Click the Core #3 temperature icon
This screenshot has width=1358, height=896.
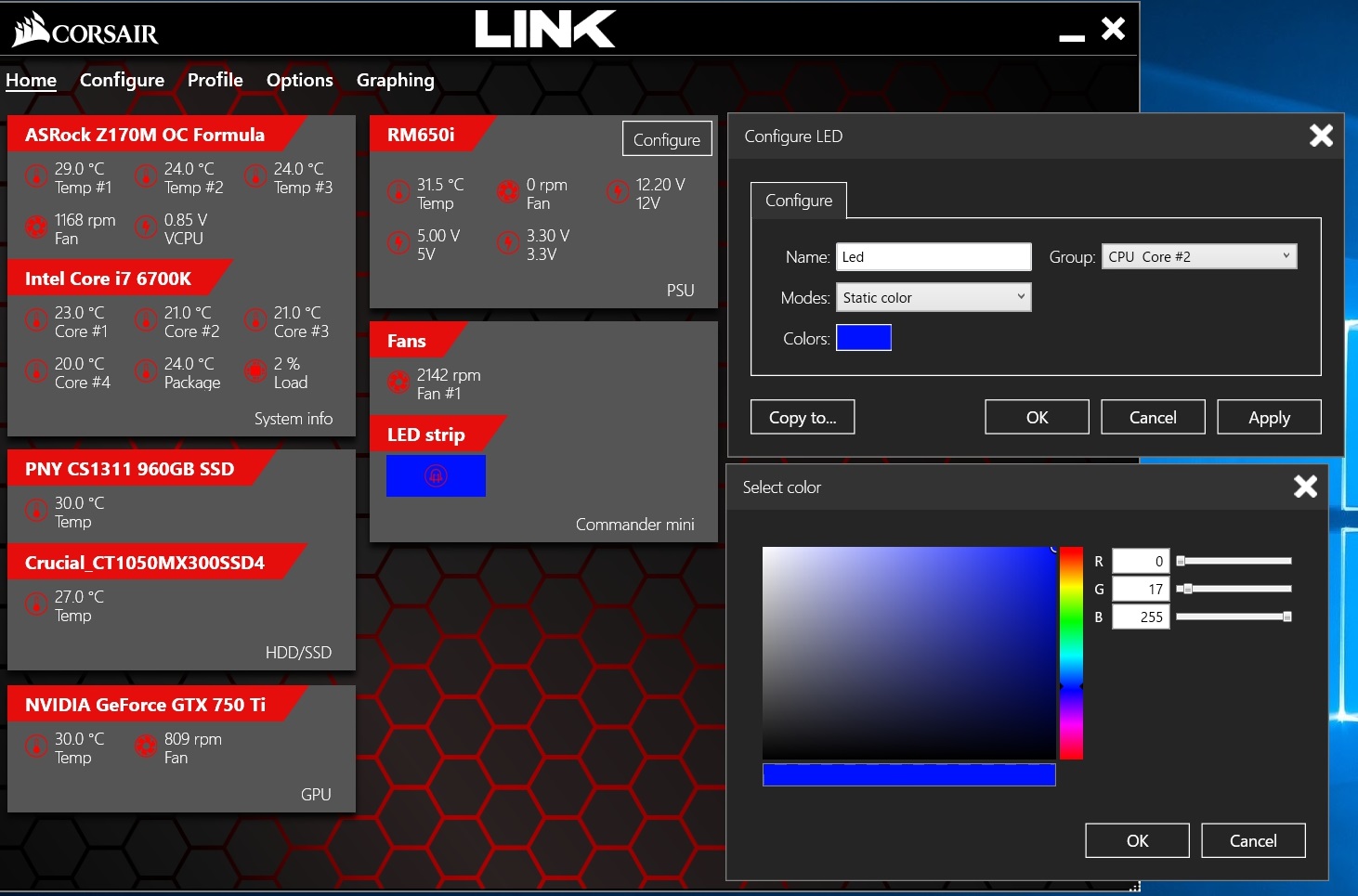pos(255,319)
